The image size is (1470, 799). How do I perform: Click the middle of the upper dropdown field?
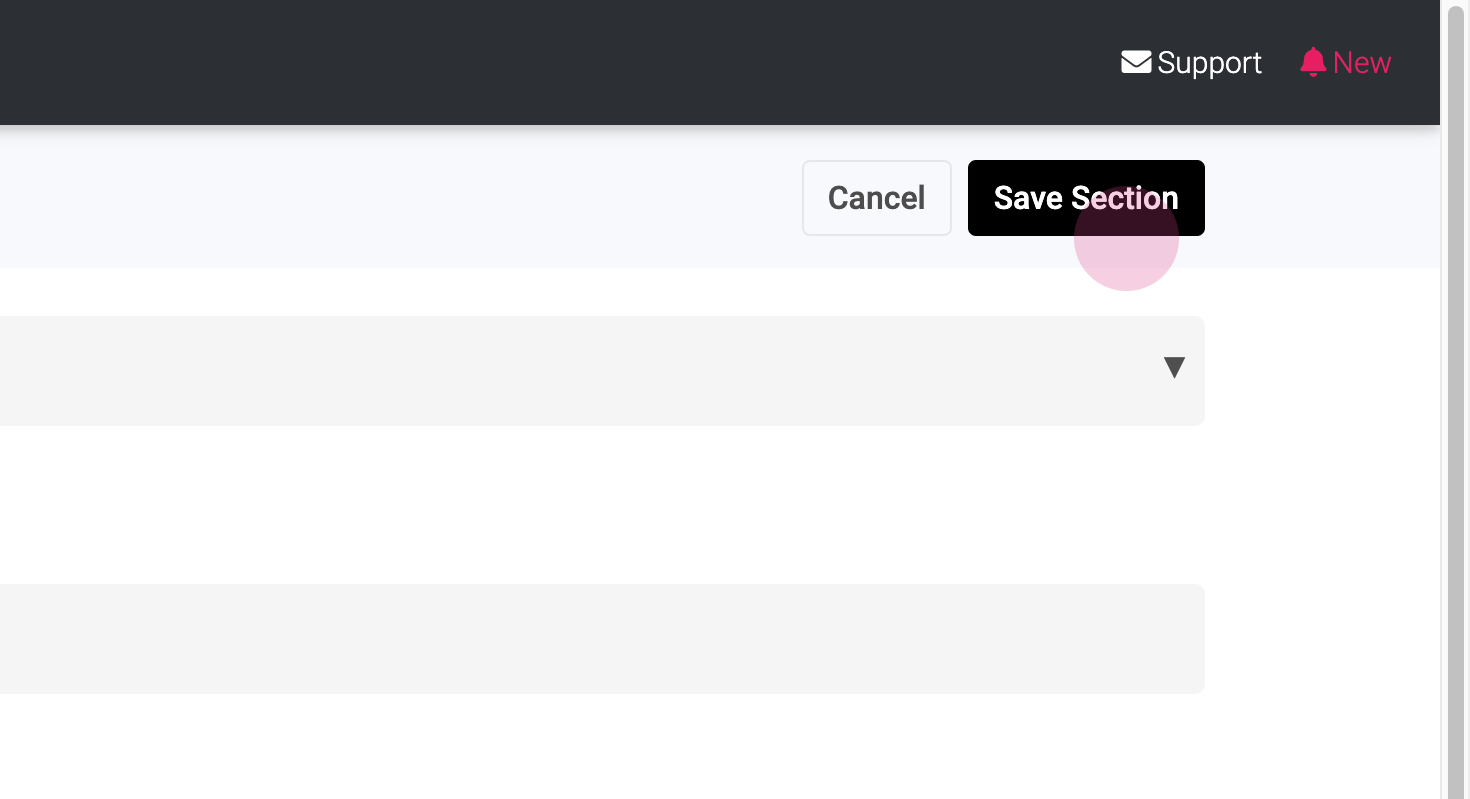(x=600, y=371)
